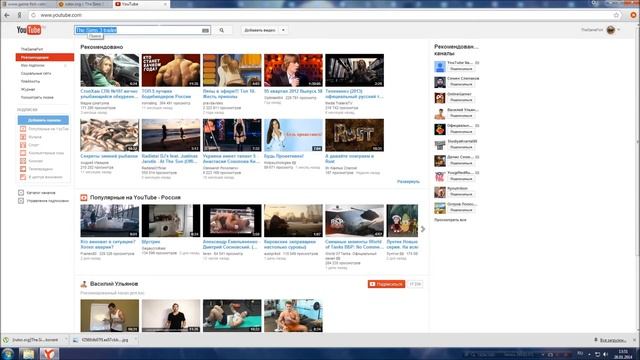Image resolution: width=640 pixels, height=360 pixels.
Task: Click the Yandex 'Я' button beside the address bar
Action: [x=19, y=15]
